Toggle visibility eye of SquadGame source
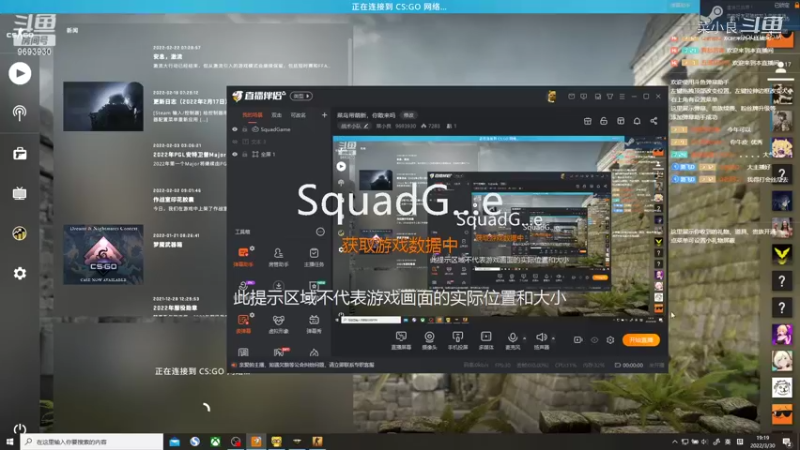The height and width of the screenshot is (450, 800). click(x=235, y=130)
